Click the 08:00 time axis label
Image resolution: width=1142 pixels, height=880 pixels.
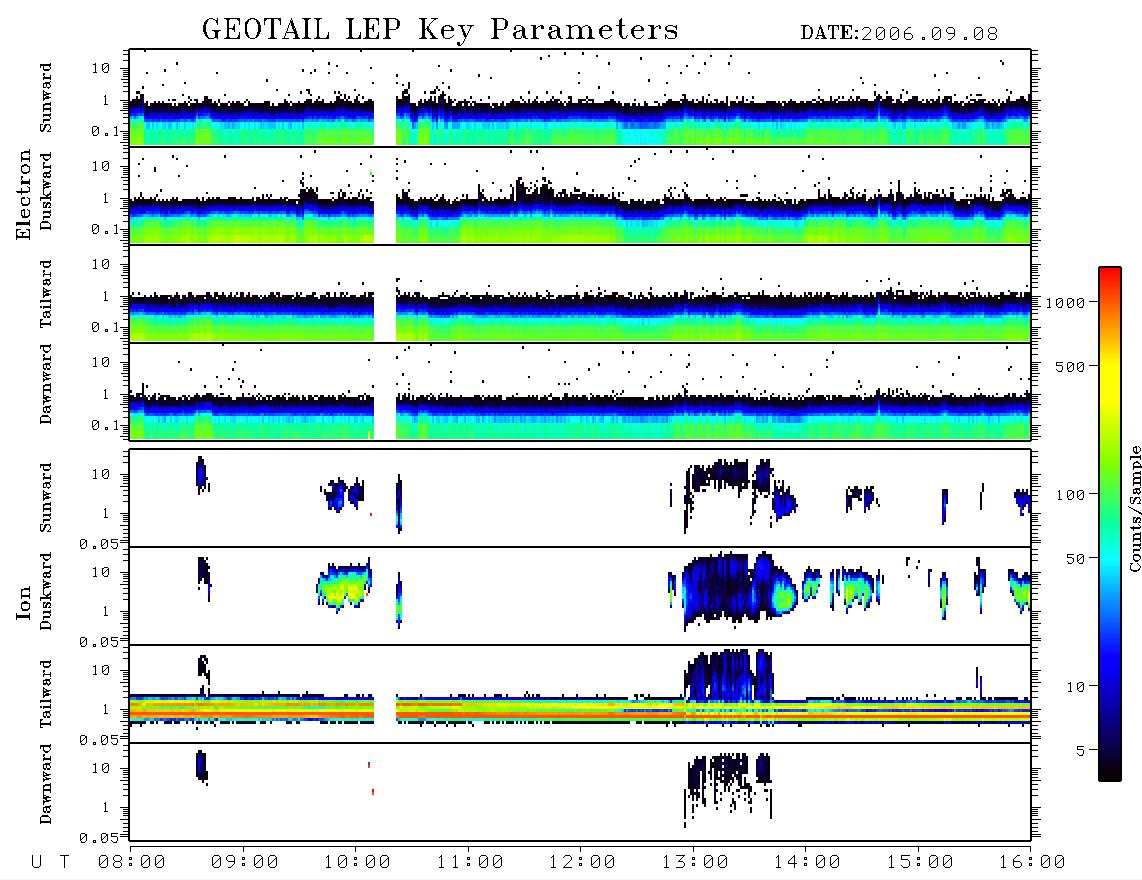point(132,862)
